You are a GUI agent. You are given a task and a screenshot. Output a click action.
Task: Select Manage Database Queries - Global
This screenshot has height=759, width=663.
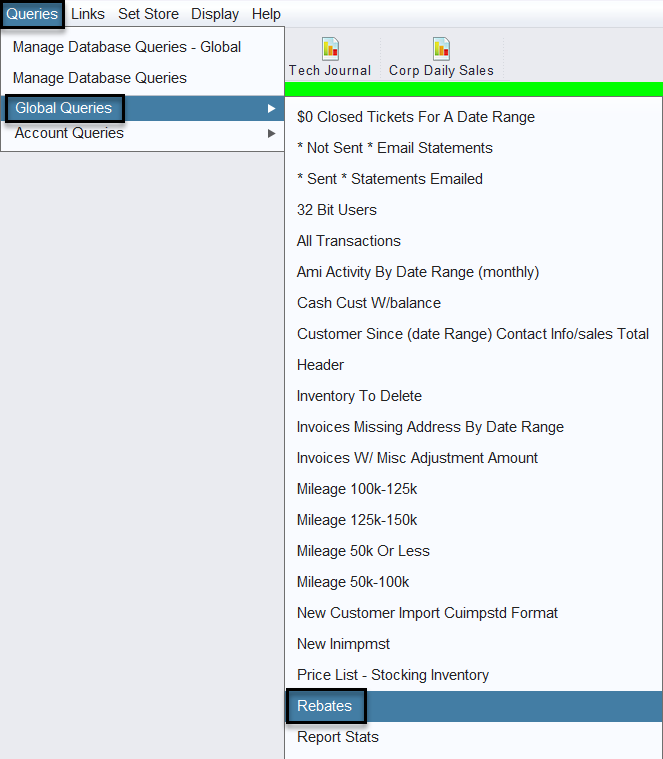click(127, 47)
